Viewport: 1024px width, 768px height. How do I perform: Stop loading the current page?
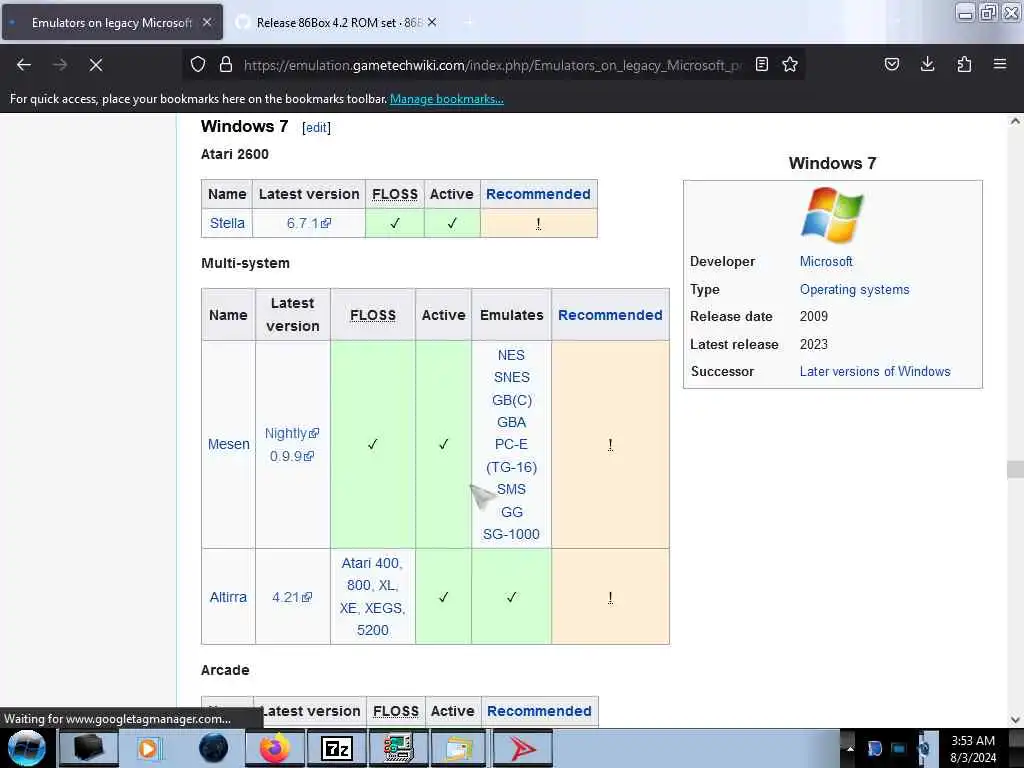(x=96, y=65)
